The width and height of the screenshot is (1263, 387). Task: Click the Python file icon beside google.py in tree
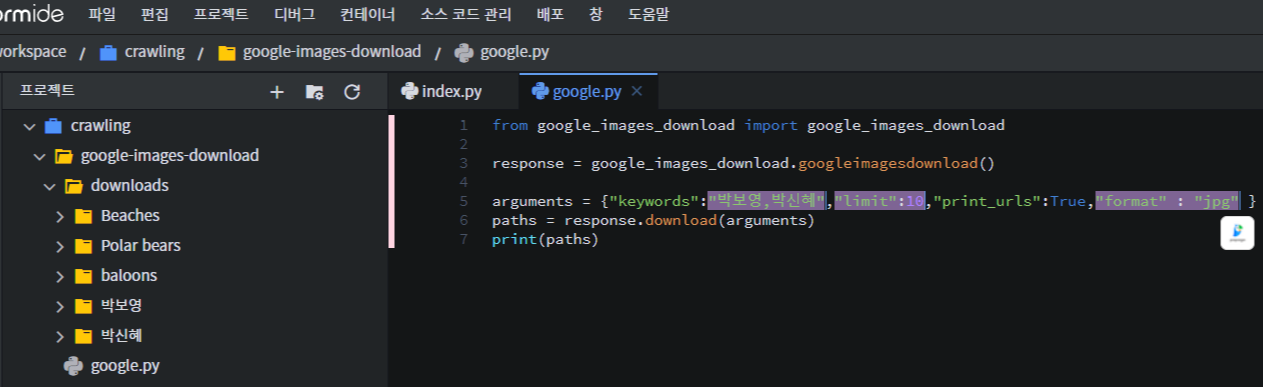tap(73, 366)
